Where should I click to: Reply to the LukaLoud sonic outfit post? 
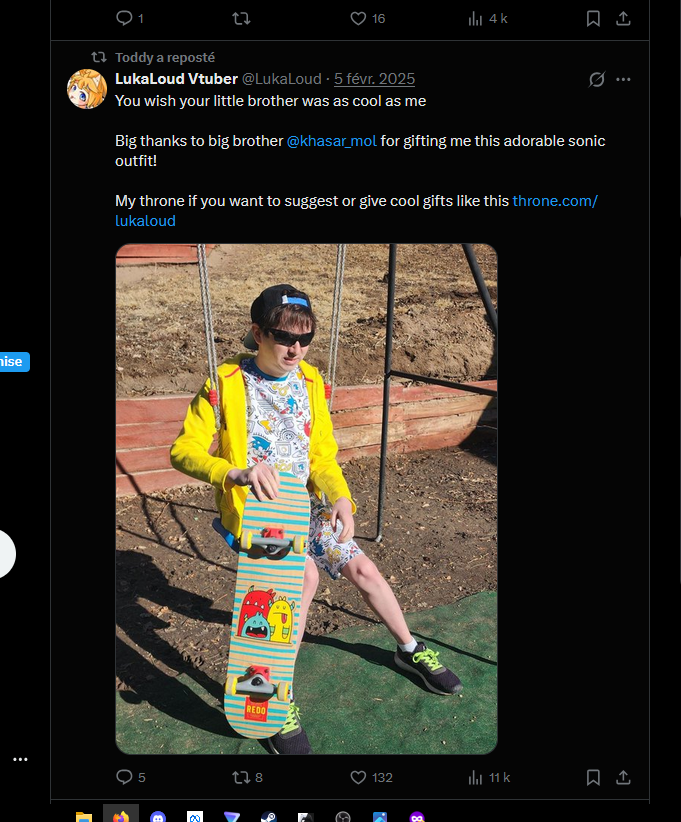pos(124,777)
